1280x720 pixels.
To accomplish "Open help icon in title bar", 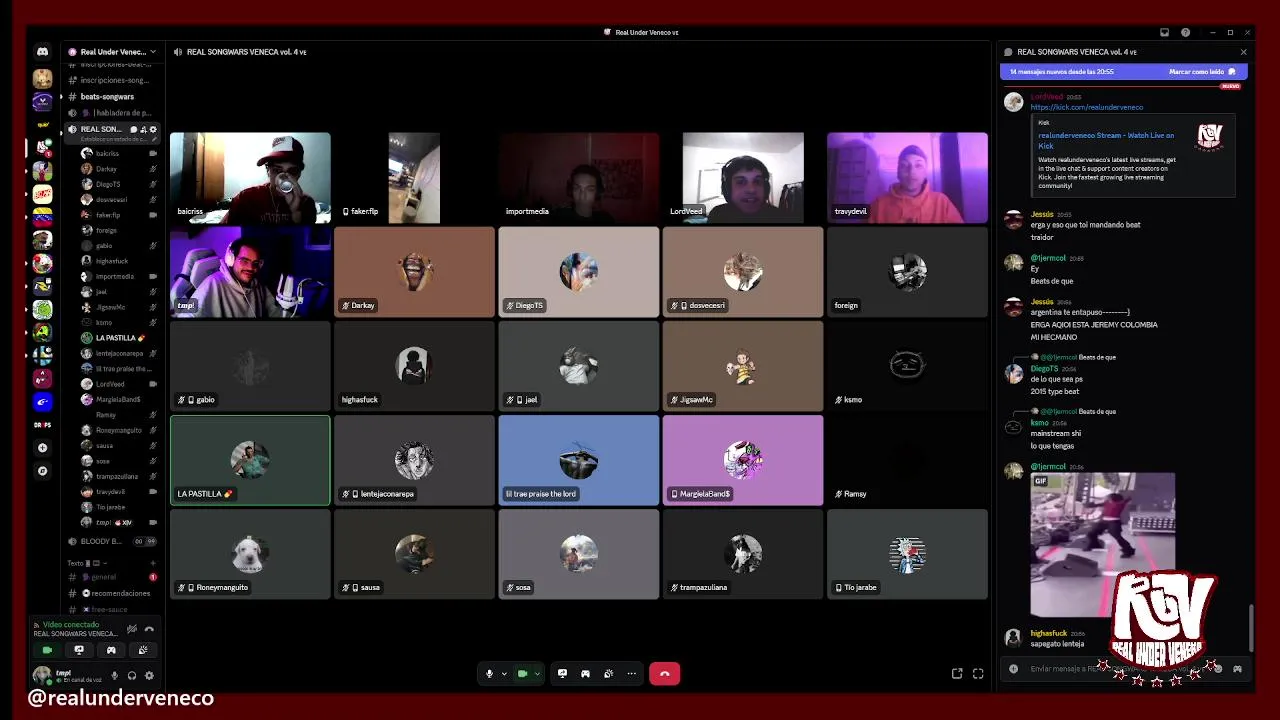I will (1185, 32).
